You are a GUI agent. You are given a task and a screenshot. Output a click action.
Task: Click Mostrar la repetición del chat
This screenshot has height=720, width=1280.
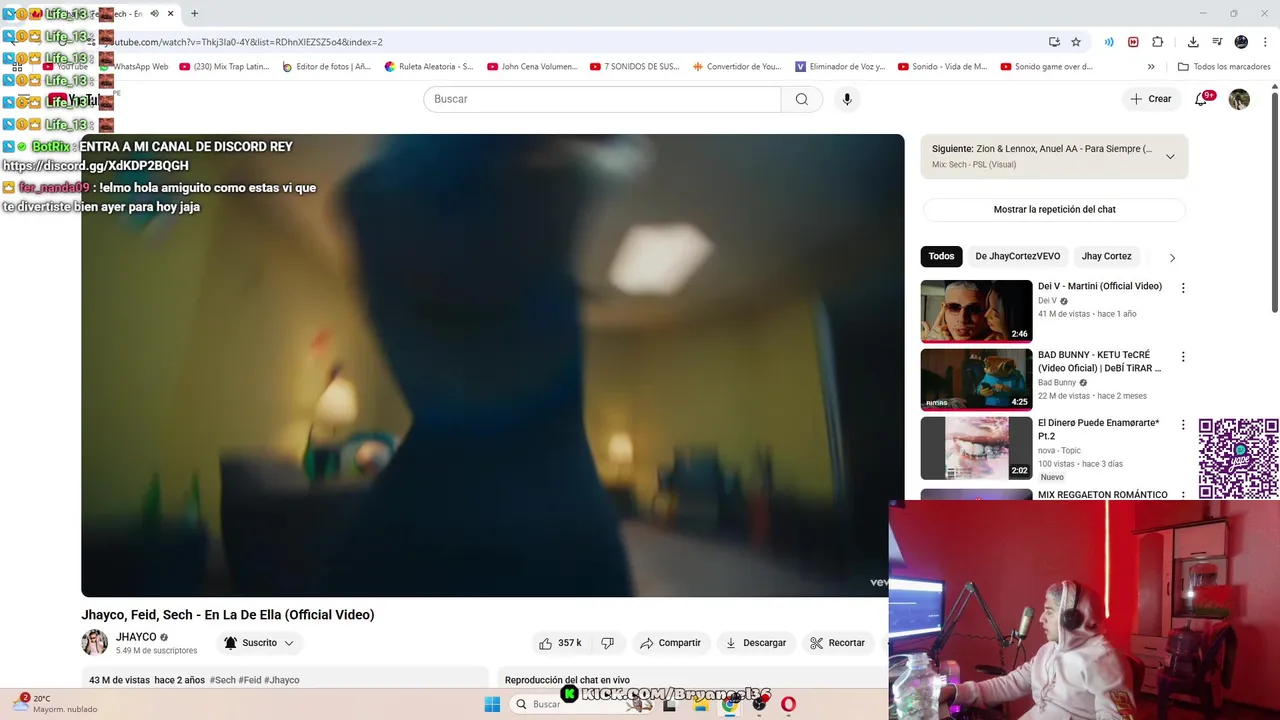coord(1054,209)
